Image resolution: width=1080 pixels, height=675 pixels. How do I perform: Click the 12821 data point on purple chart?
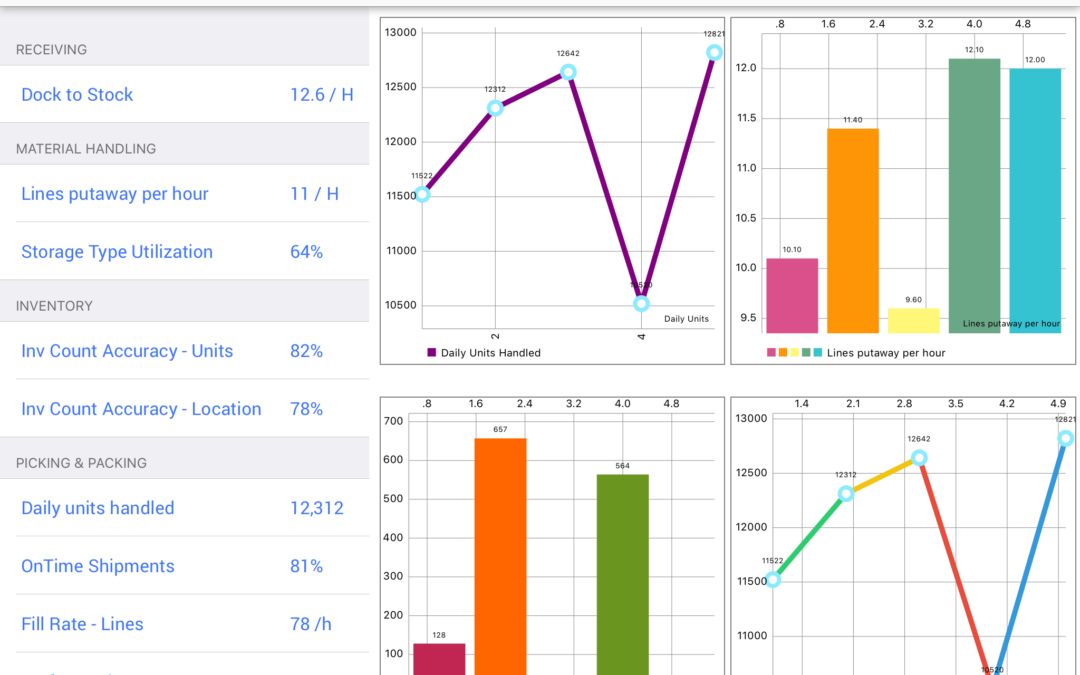pyautogui.click(x=714, y=53)
